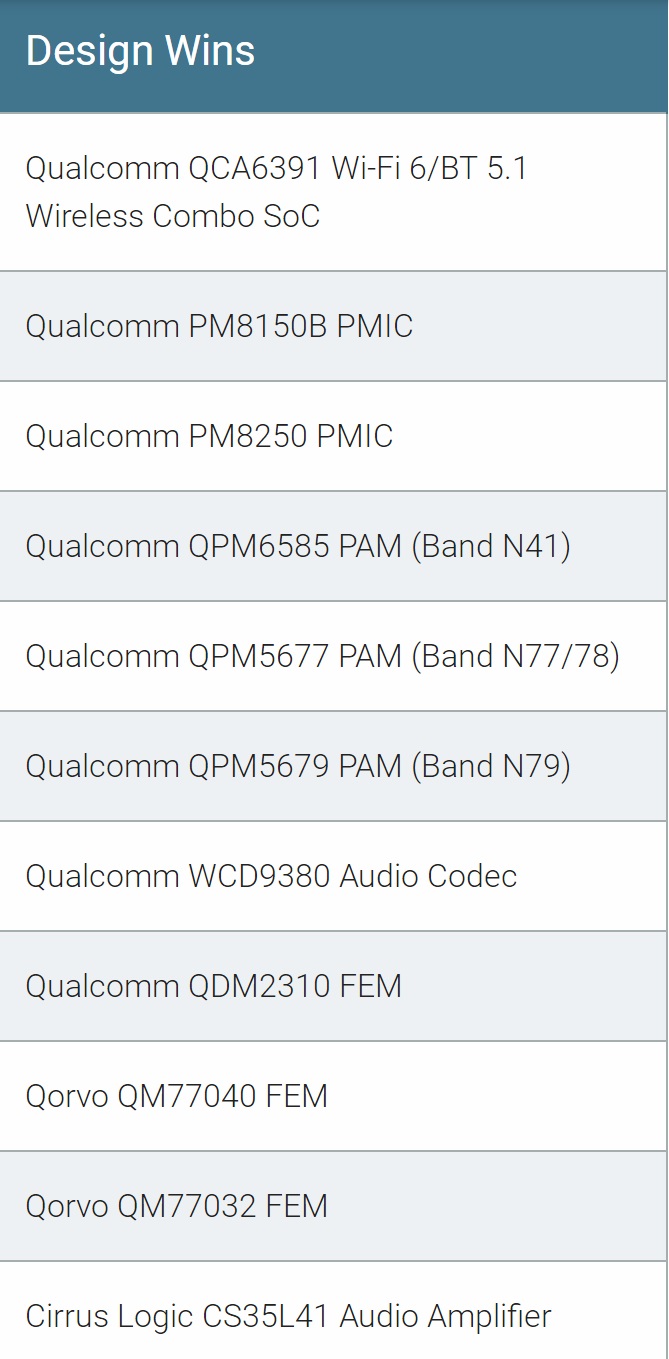This screenshot has height=1359, width=669.
Task: Select the Qorvo QM77040 FEM row
Action: pyautogui.click(x=176, y=1096)
